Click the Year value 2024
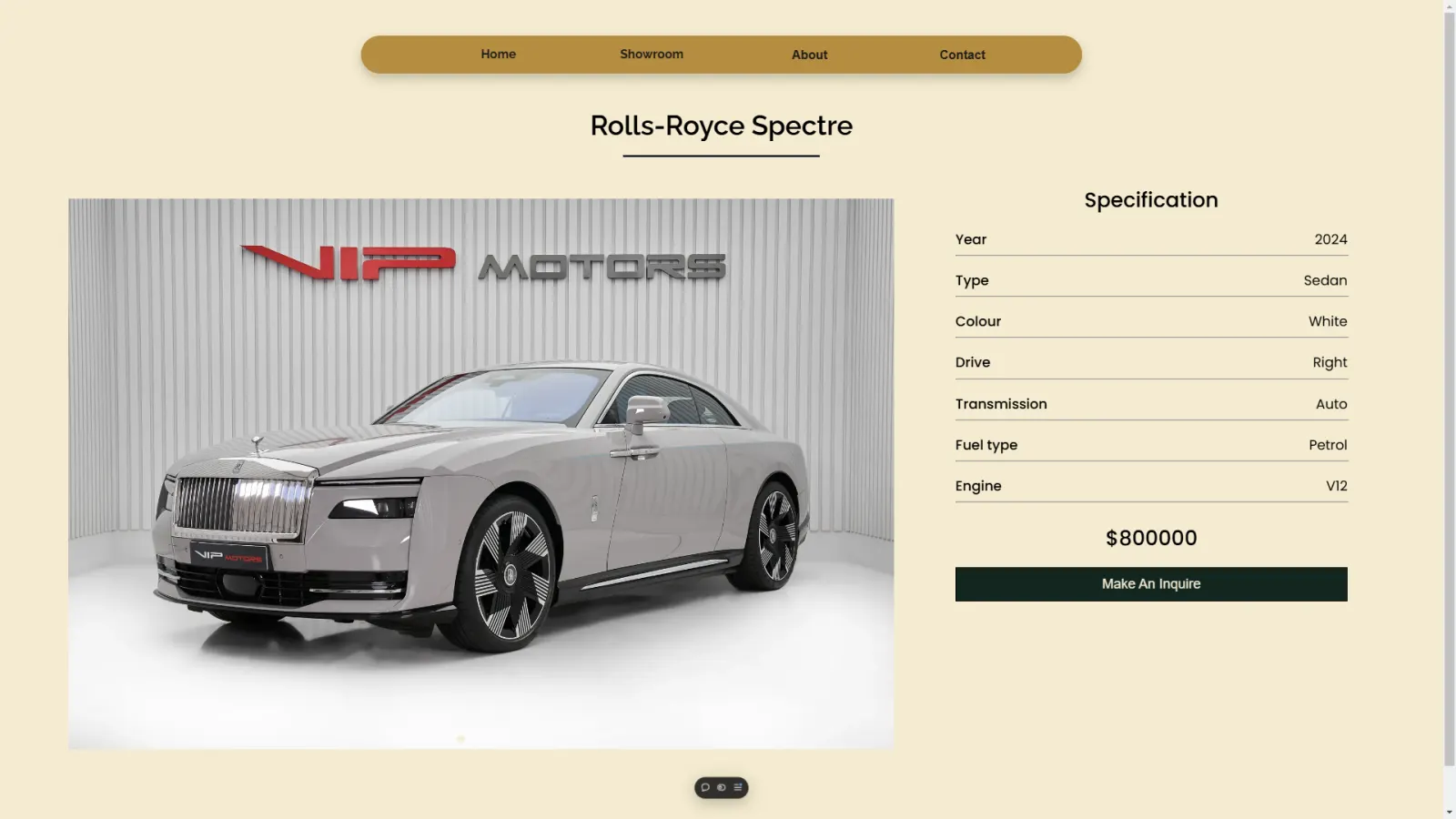 pos(1330,239)
